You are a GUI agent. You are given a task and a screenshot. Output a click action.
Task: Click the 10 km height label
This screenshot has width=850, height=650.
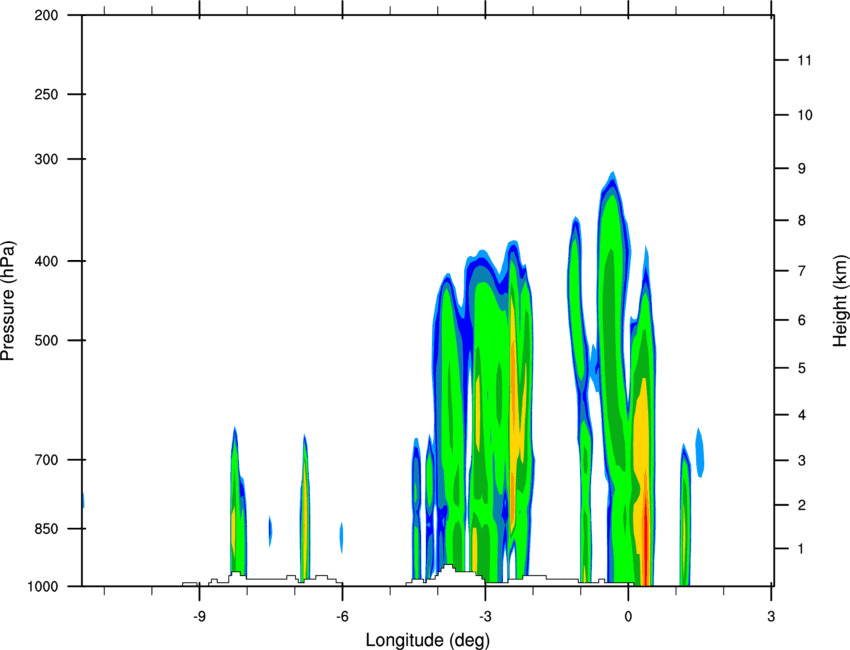pyautogui.click(x=805, y=115)
